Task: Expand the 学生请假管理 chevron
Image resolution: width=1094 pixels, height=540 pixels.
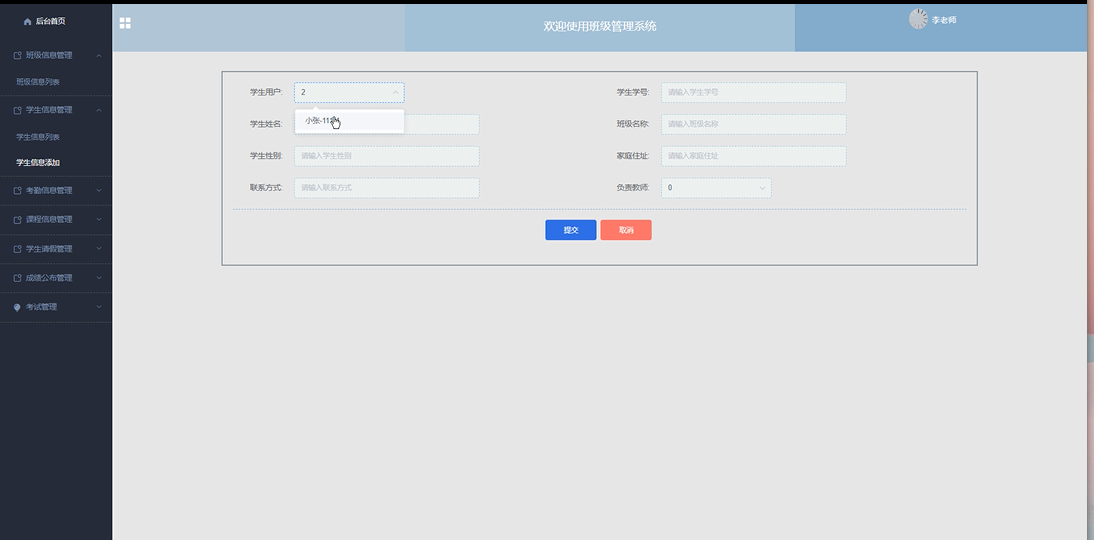Action: point(98,249)
